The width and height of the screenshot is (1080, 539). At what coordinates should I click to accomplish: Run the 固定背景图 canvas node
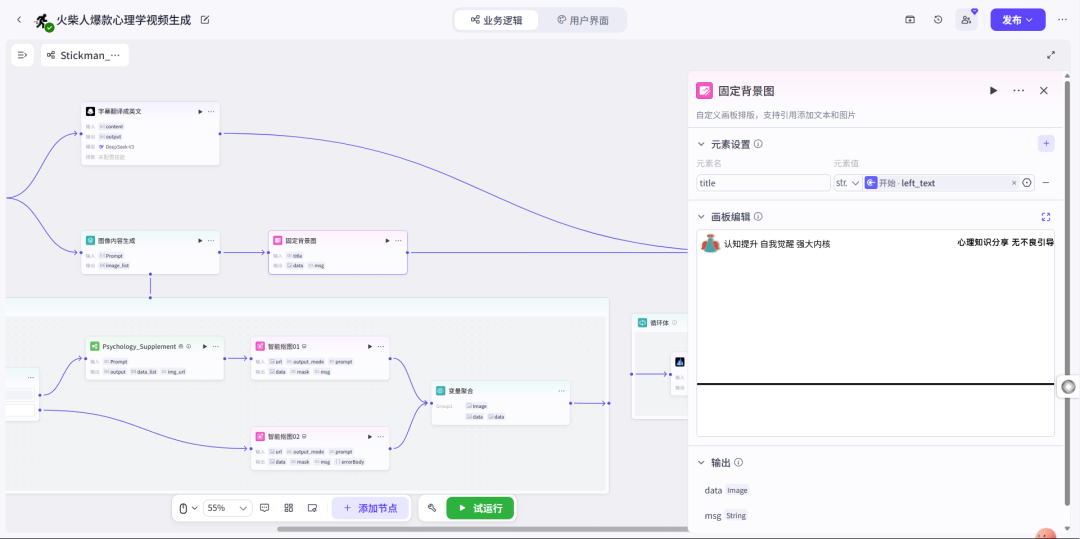click(x=387, y=240)
